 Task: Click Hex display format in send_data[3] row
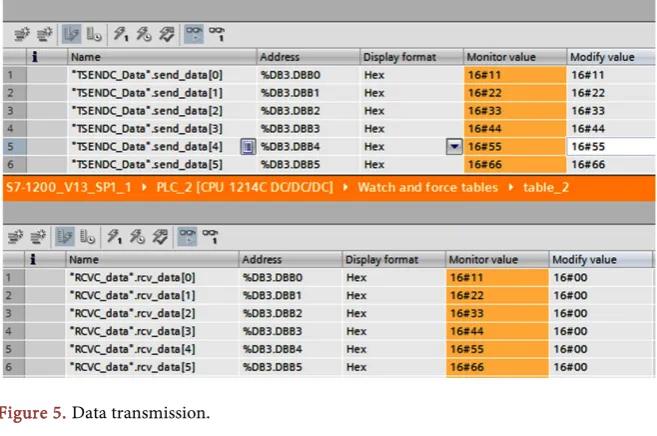(x=411, y=129)
